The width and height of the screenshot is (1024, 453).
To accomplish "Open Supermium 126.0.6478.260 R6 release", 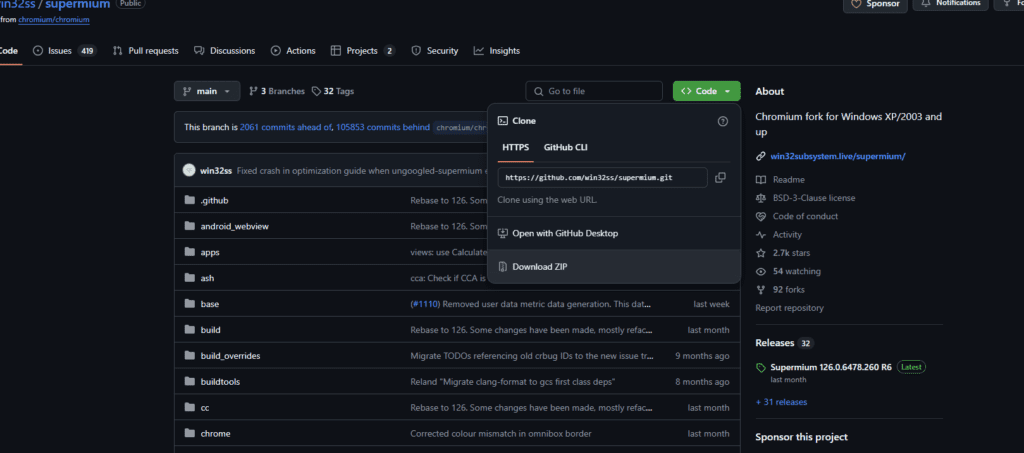I will click(831, 367).
